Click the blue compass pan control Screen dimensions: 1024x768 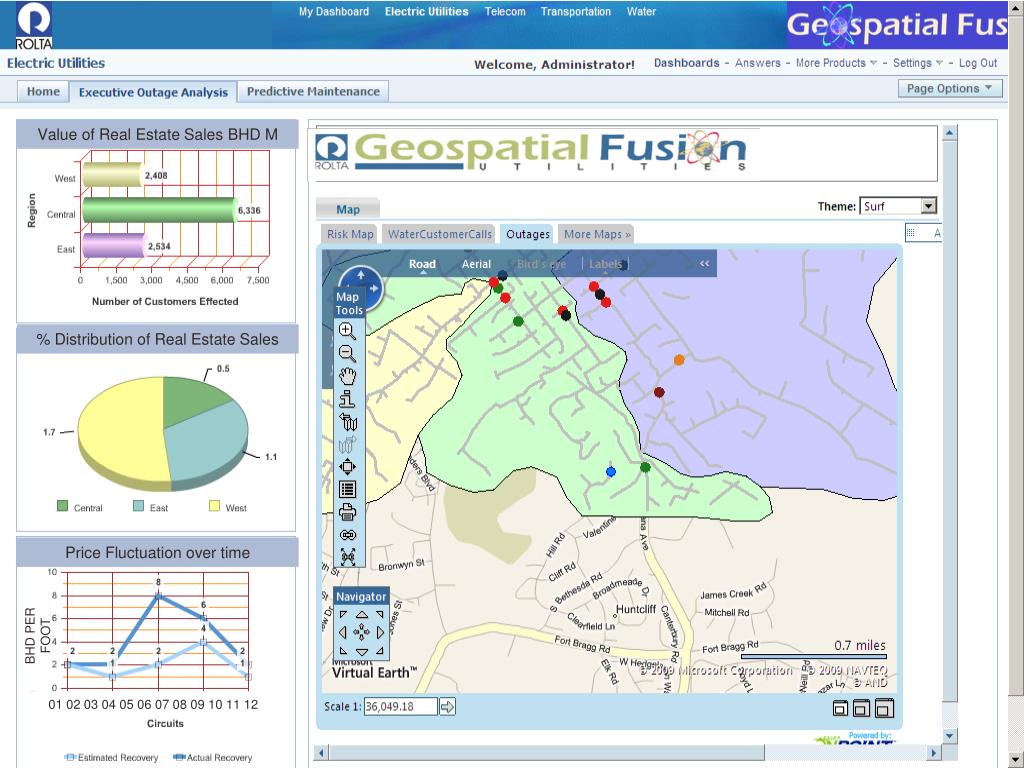361,287
